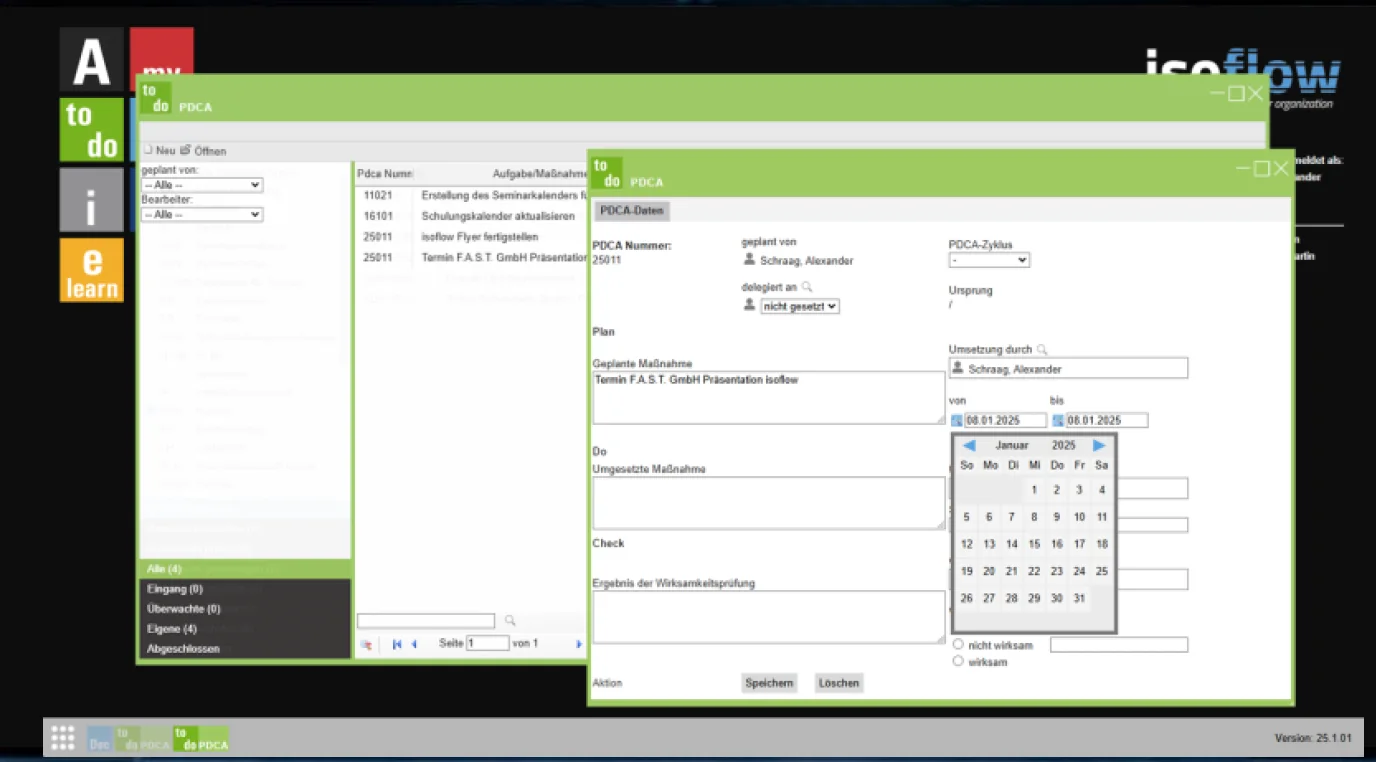Click the 'Pdca Nummer' column header

pyautogui.click(x=386, y=174)
